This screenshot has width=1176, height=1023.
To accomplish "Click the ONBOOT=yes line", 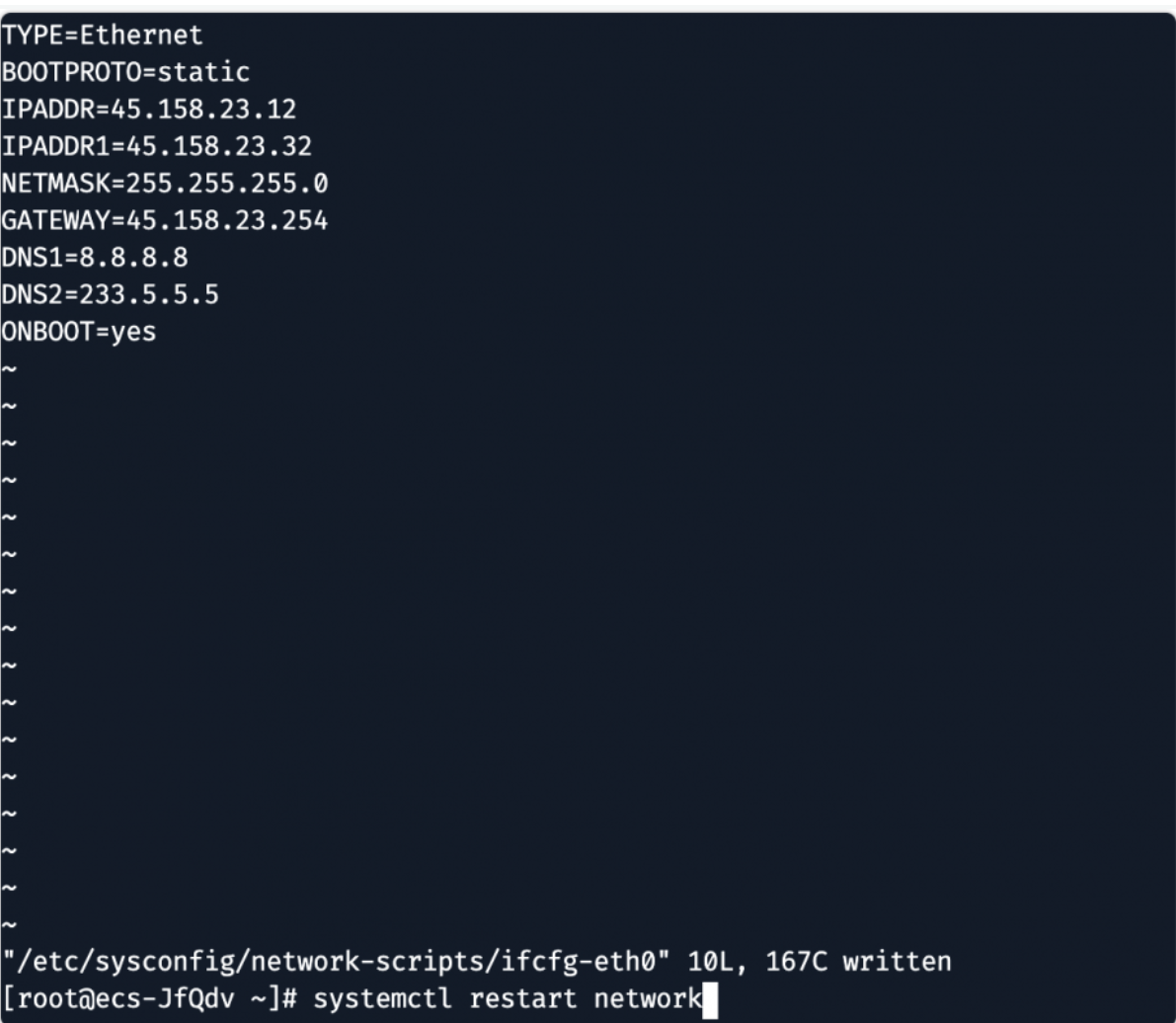I will [x=78, y=333].
